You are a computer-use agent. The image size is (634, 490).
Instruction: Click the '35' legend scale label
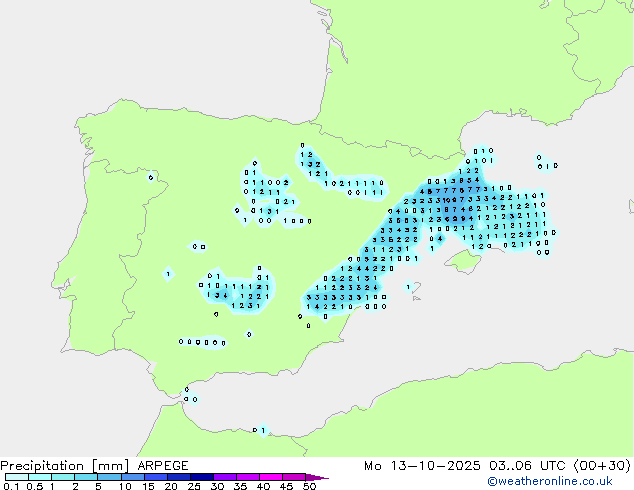point(240,486)
